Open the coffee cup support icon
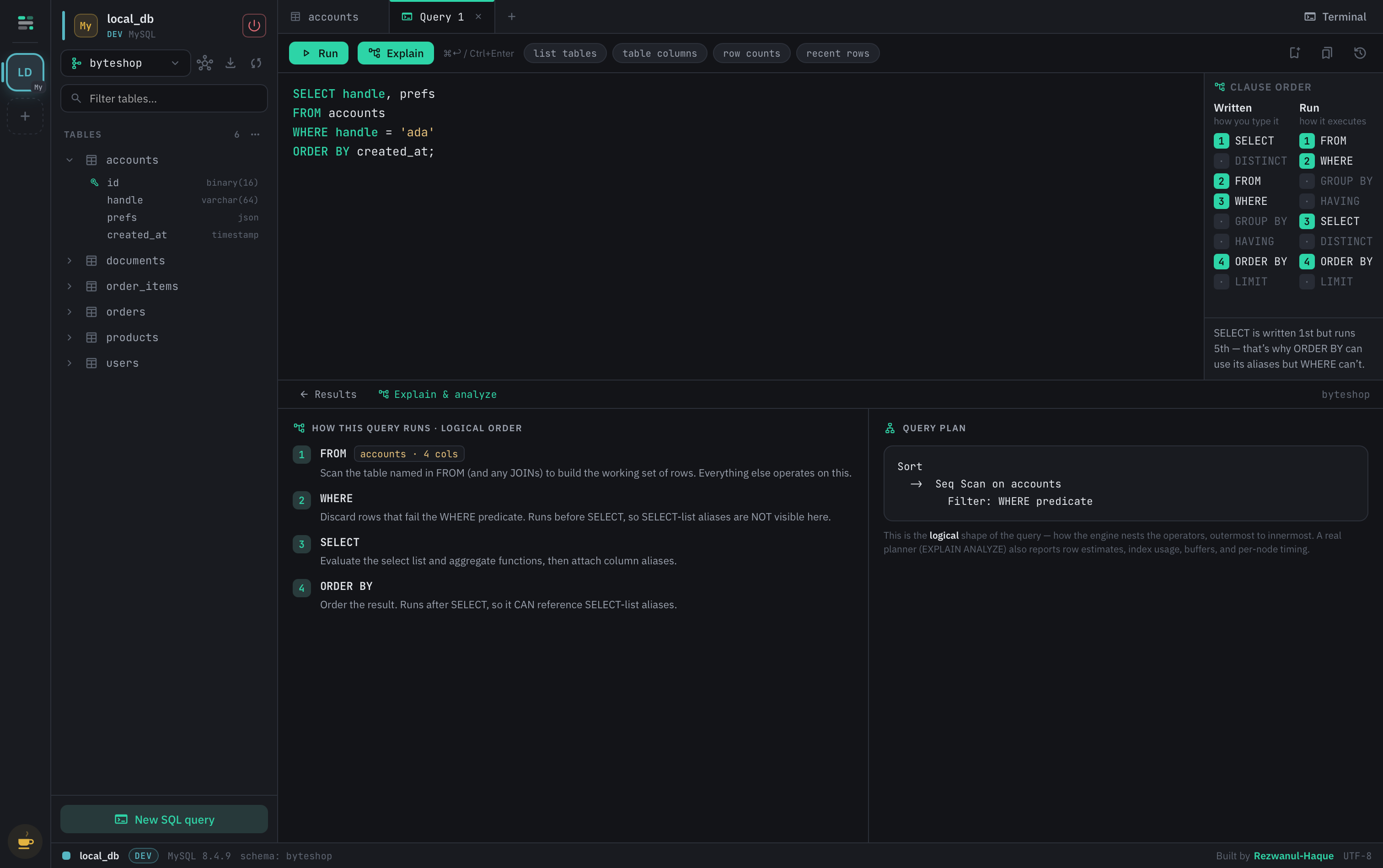Image resolution: width=1383 pixels, height=868 pixels. (x=25, y=841)
